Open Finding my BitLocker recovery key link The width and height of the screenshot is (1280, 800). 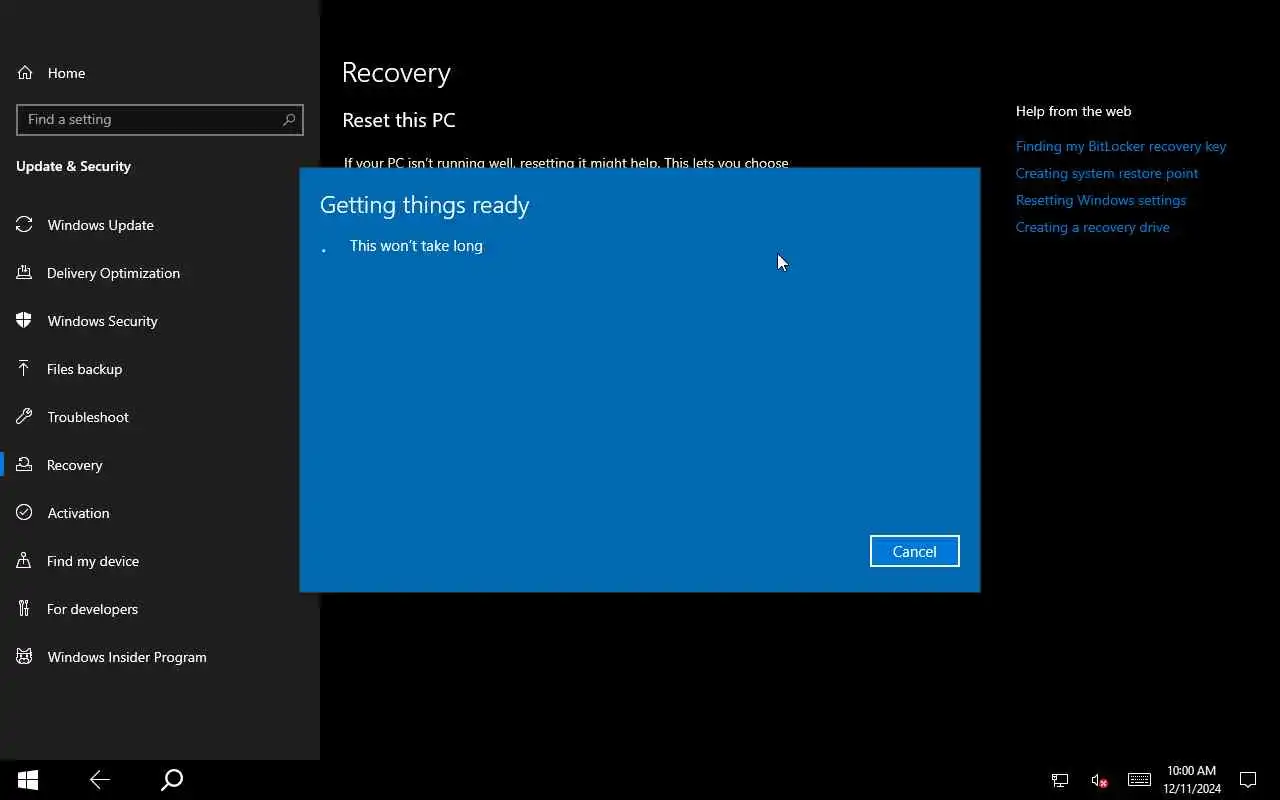coord(1120,146)
